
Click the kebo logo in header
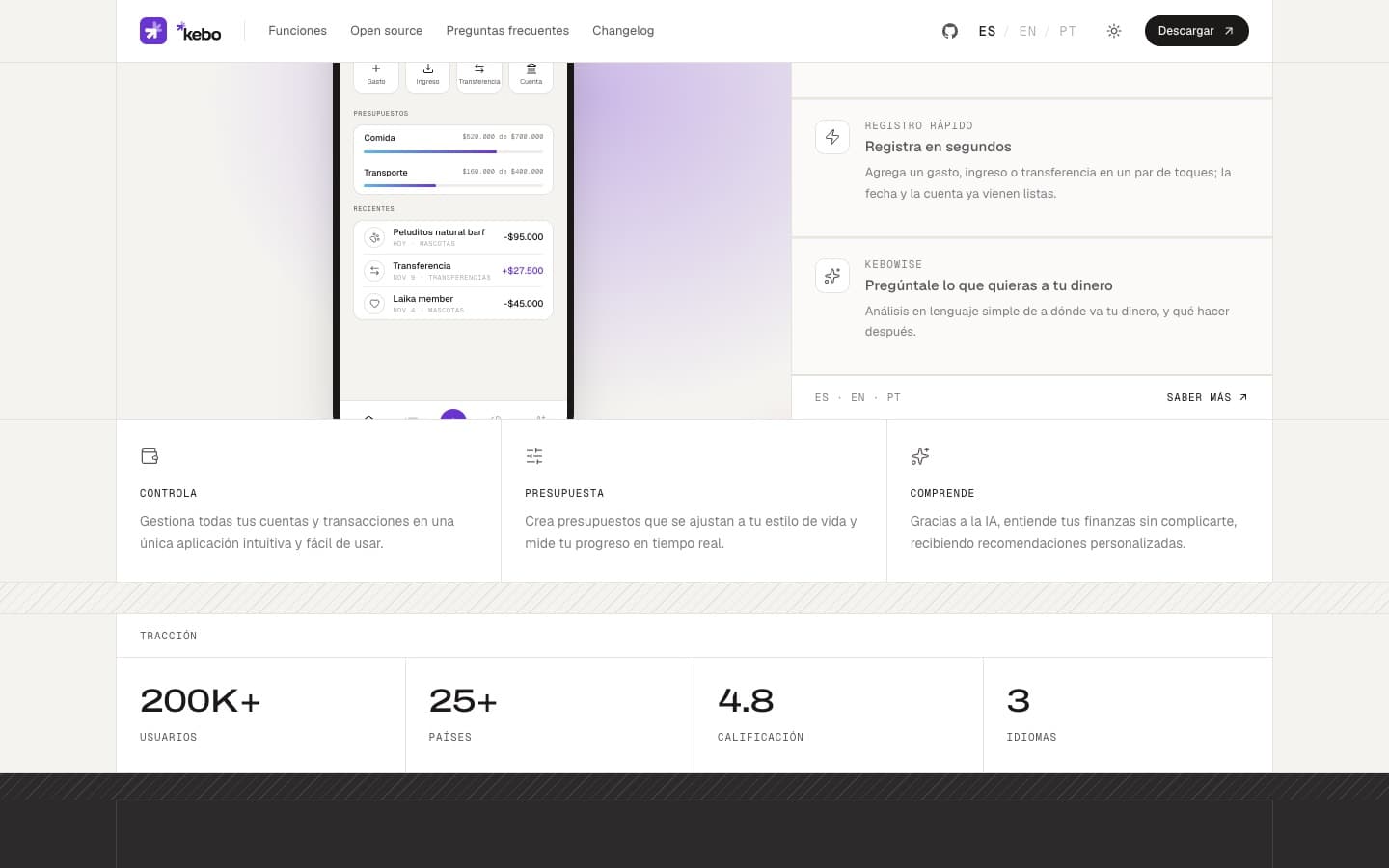180,31
